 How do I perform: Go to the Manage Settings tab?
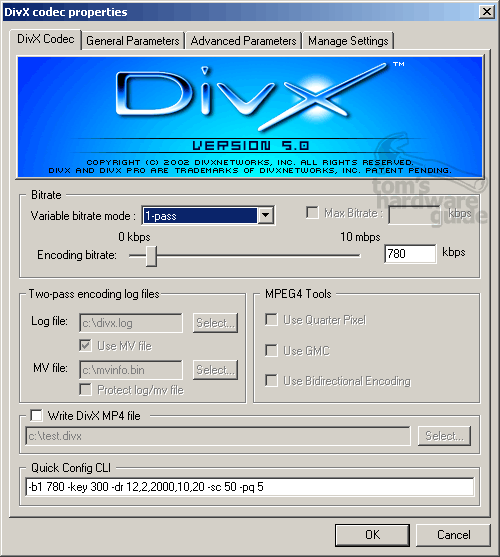[x=348, y=41]
